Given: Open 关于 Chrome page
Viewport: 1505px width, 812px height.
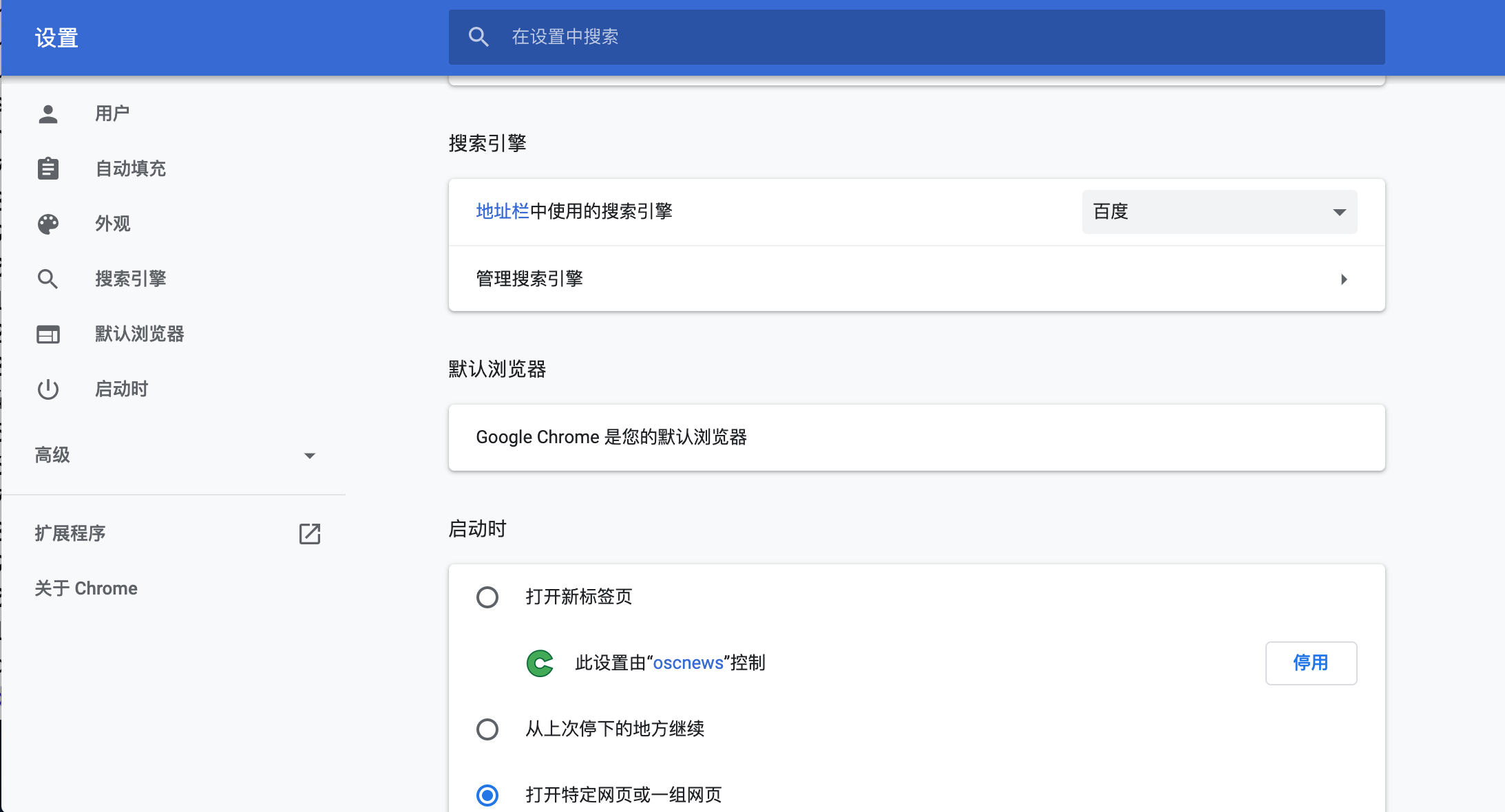Looking at the screenshot, I should 86,588.
